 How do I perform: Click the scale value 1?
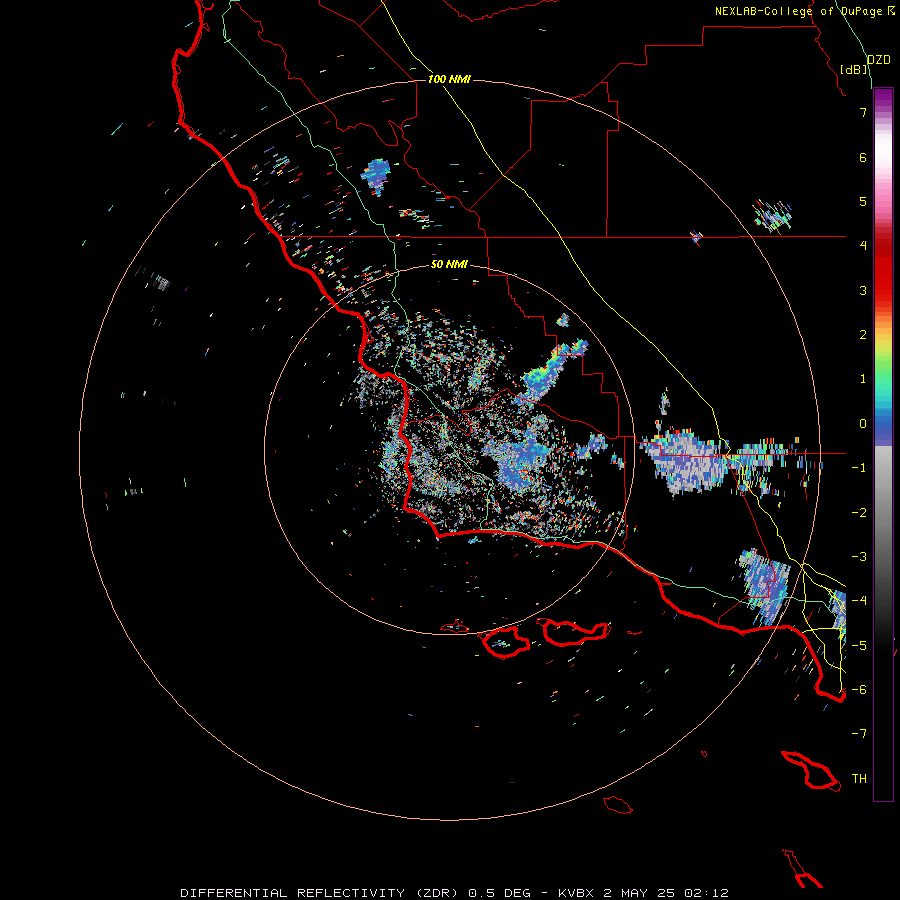pos(863,379)
